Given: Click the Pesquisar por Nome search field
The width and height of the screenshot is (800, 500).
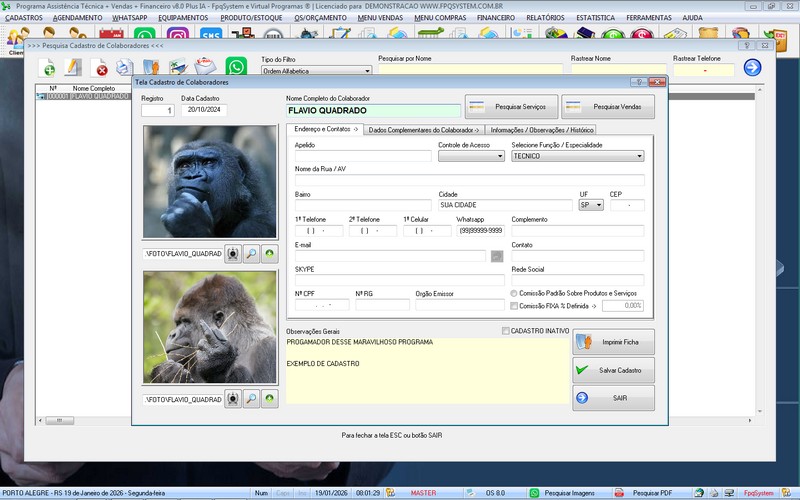Looking at the screenshot, I should click(470, 69).
